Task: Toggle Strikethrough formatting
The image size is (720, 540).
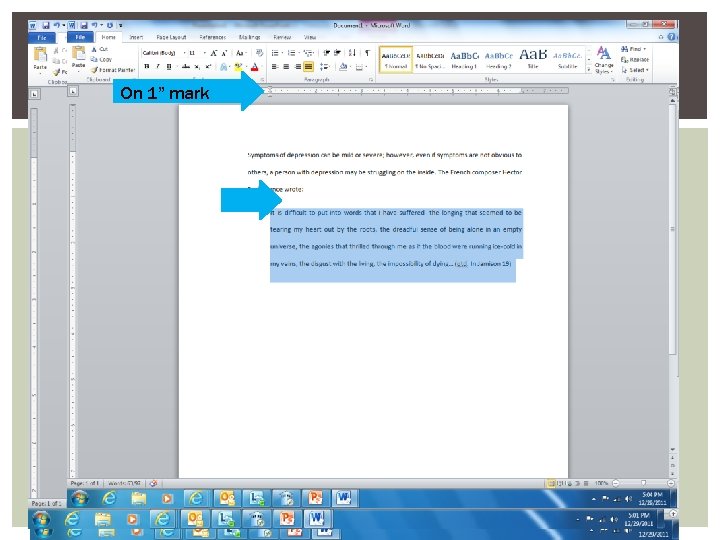Action: (186, 67)
